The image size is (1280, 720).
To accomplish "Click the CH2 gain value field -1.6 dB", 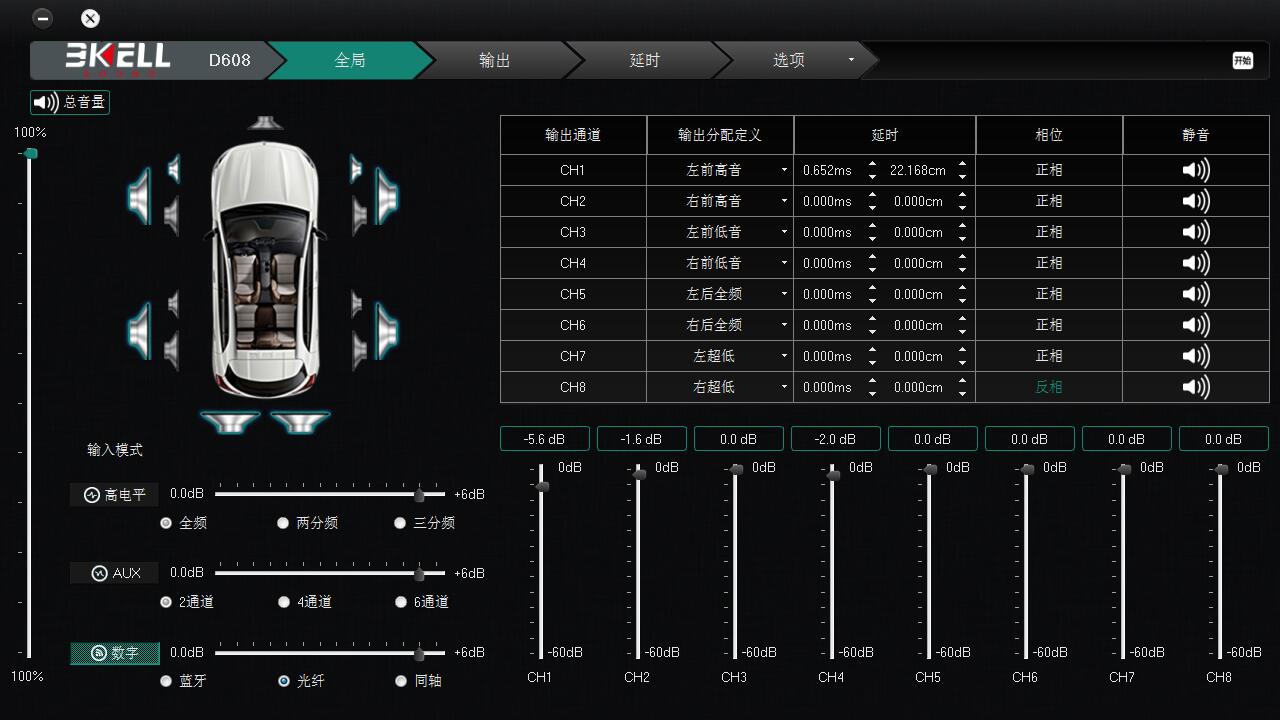I will [x=641, y=439].
